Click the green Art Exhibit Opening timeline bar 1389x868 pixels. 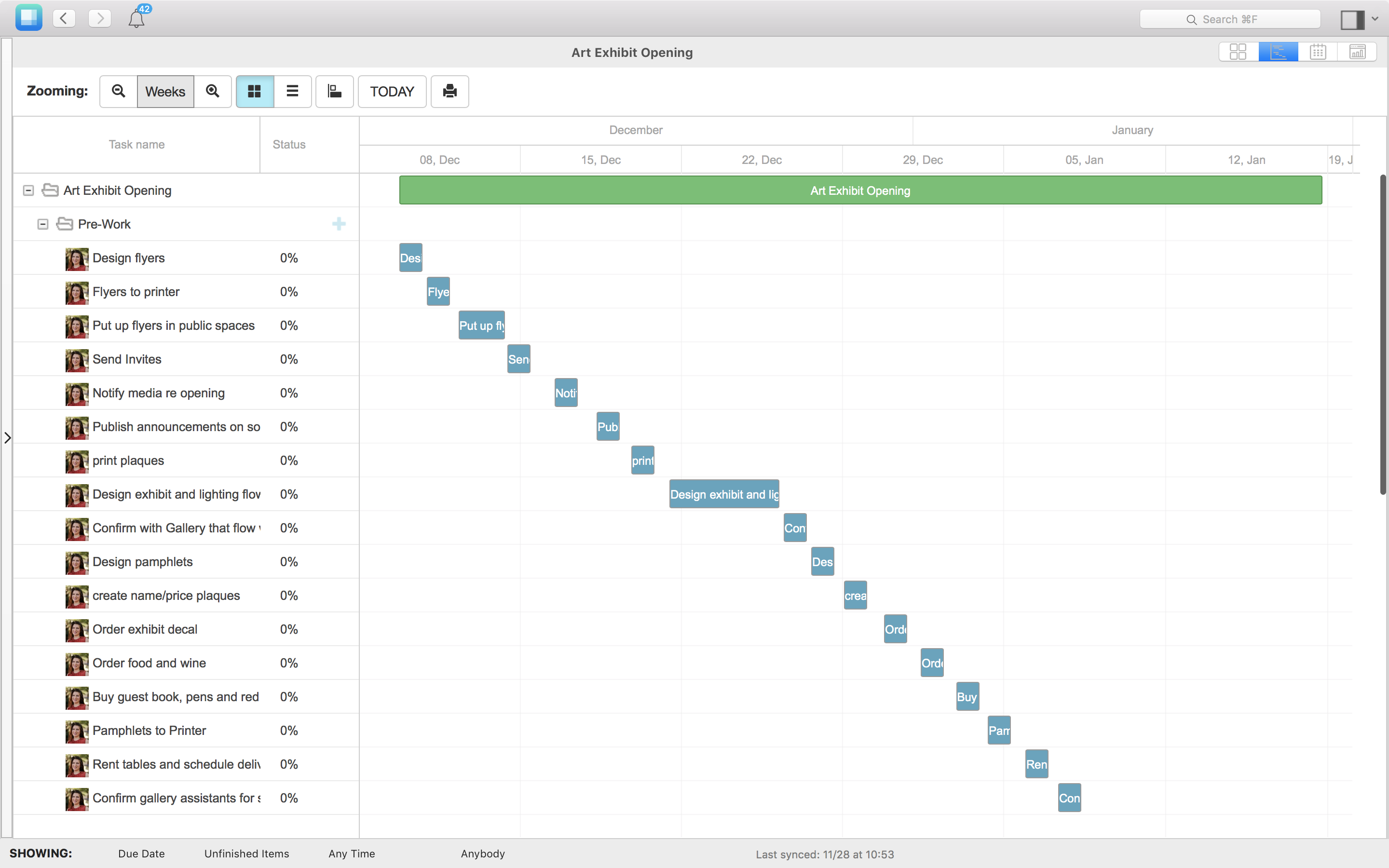pyautogui.click(x=860, y=190)
